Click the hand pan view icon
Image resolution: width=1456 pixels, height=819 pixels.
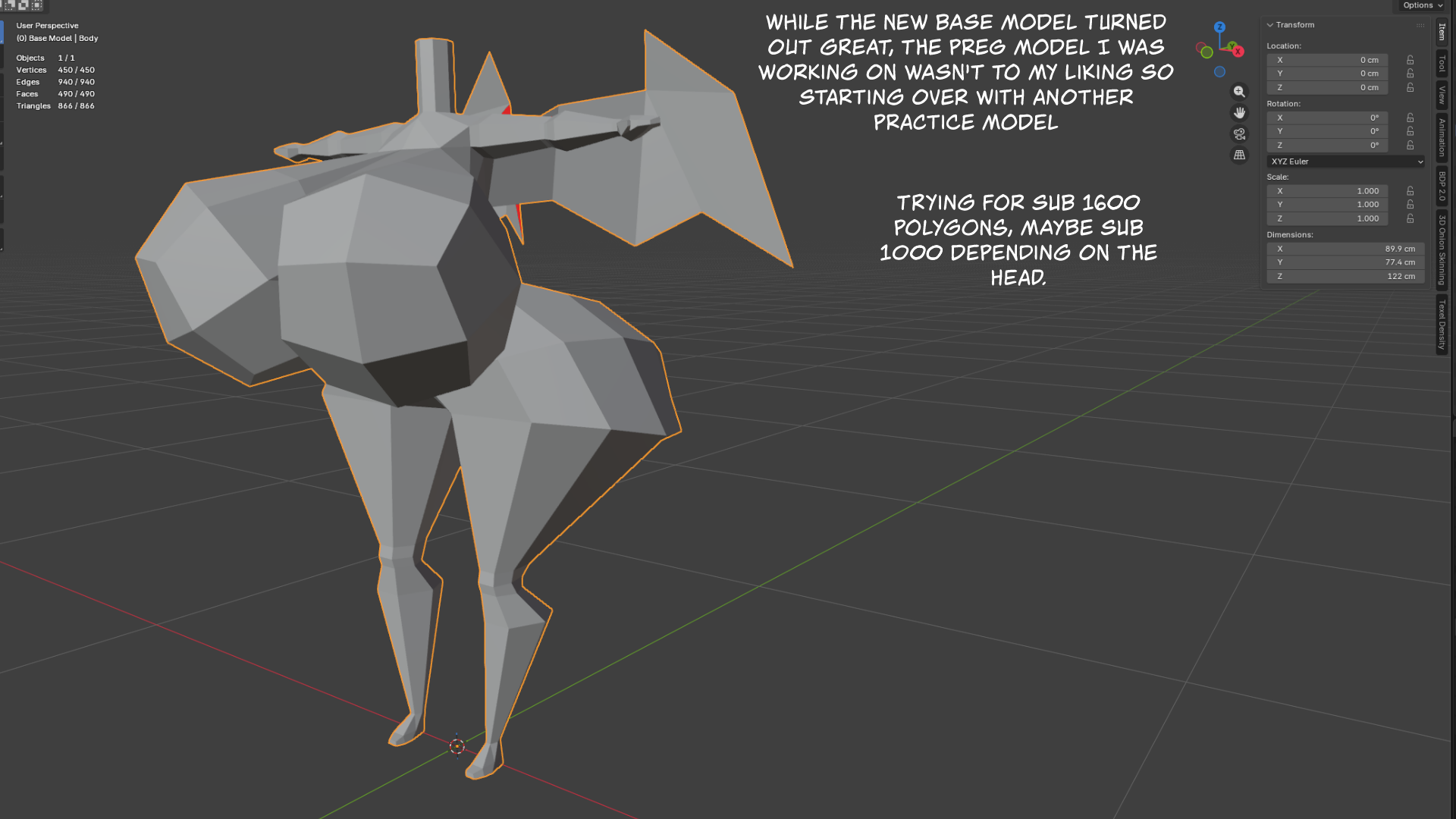[x=1239, y=113]
